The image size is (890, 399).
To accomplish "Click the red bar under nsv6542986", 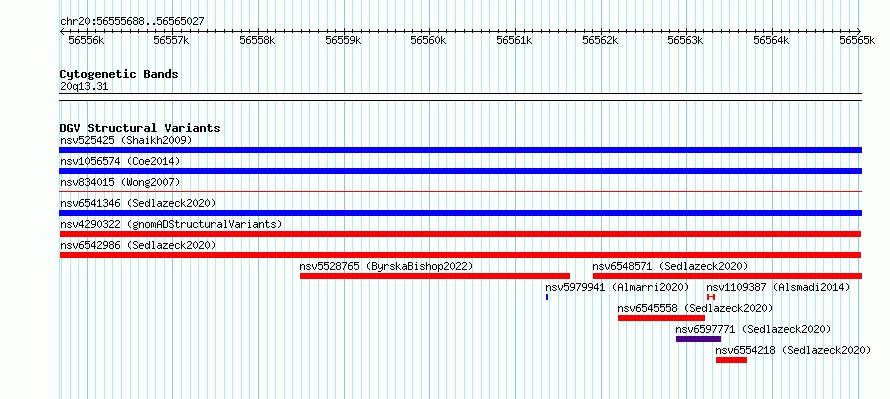I will click(x=460, y=255).
